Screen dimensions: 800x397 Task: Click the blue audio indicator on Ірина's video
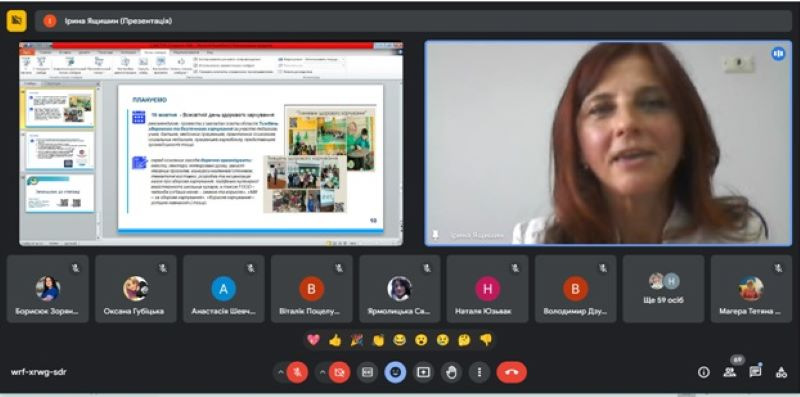pos(778,54)
